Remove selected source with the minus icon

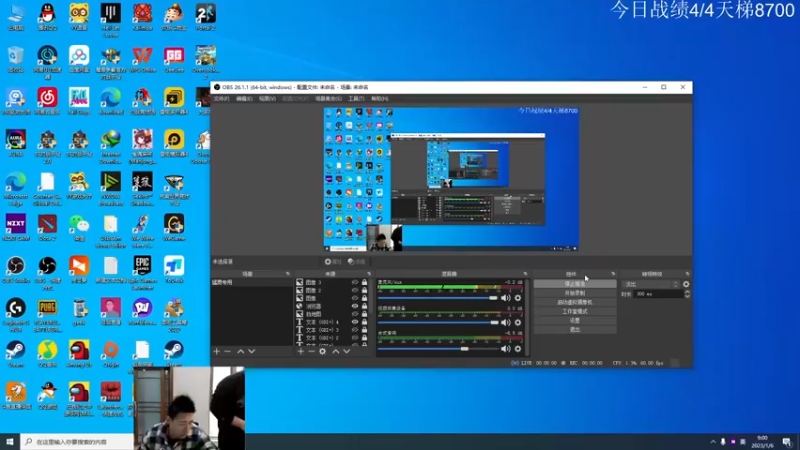pyautogui.click(x=311, y=351)
